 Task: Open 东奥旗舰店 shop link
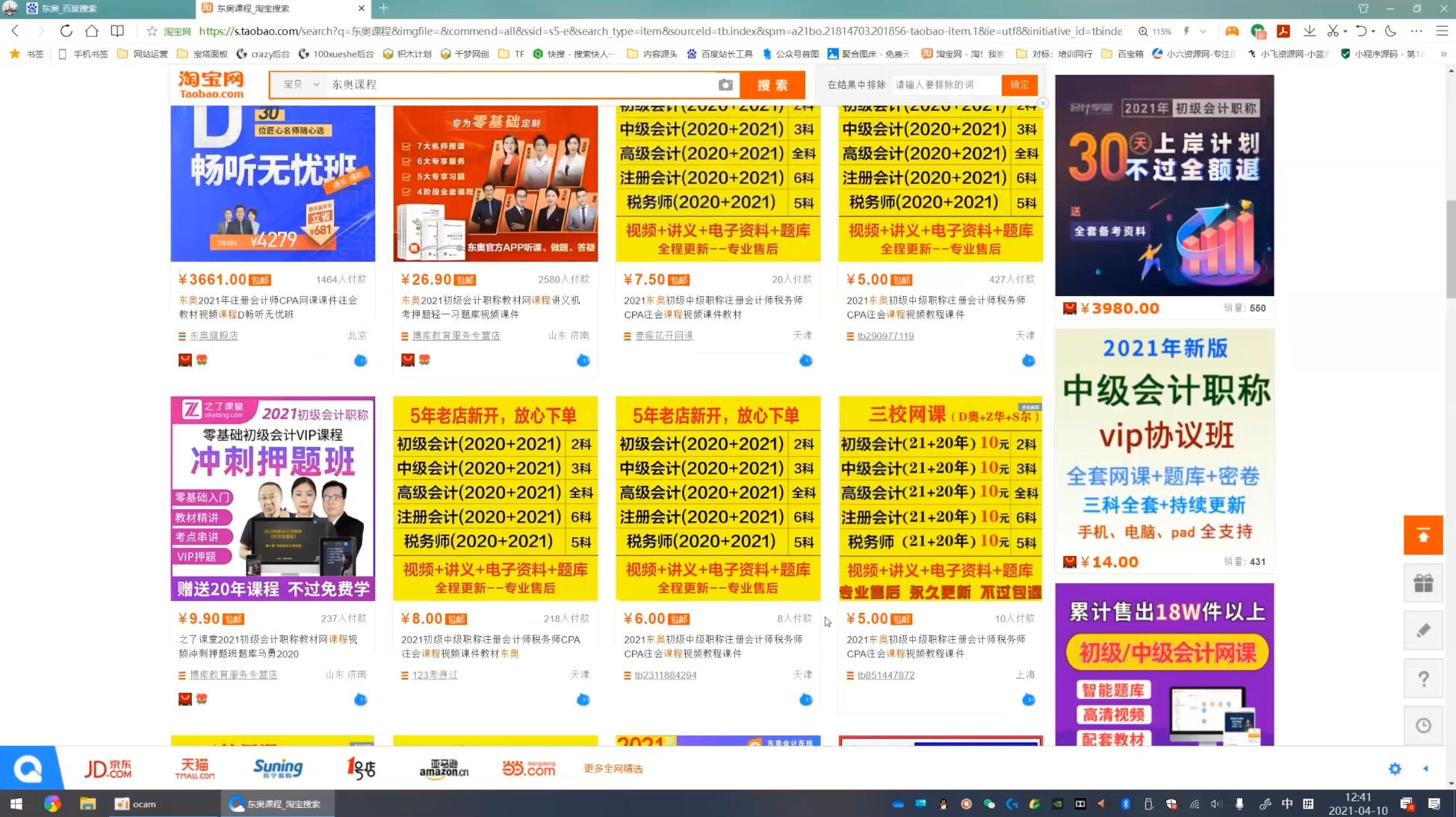tap(214, 336)
